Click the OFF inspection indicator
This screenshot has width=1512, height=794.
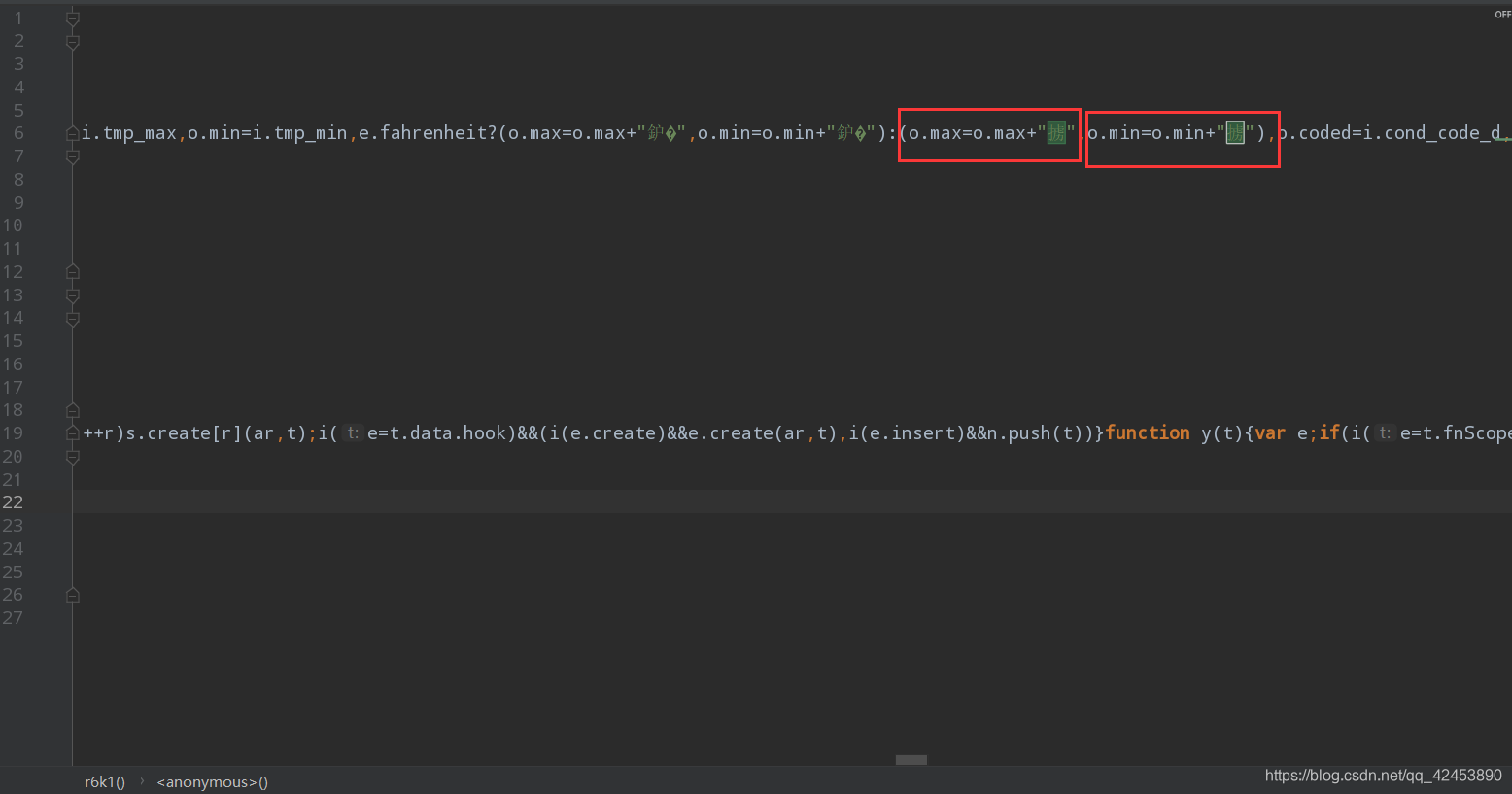point(1502,15)
